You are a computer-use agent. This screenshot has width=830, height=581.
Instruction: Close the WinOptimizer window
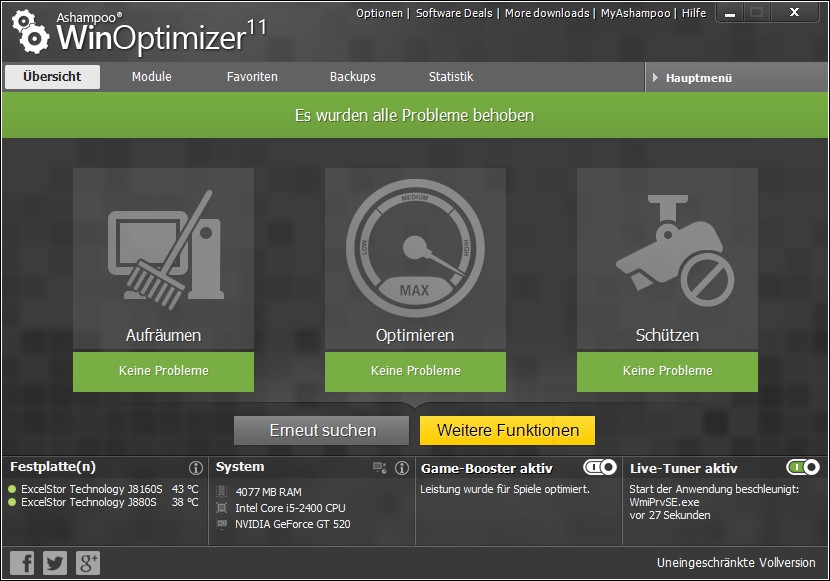pos(794,13)
